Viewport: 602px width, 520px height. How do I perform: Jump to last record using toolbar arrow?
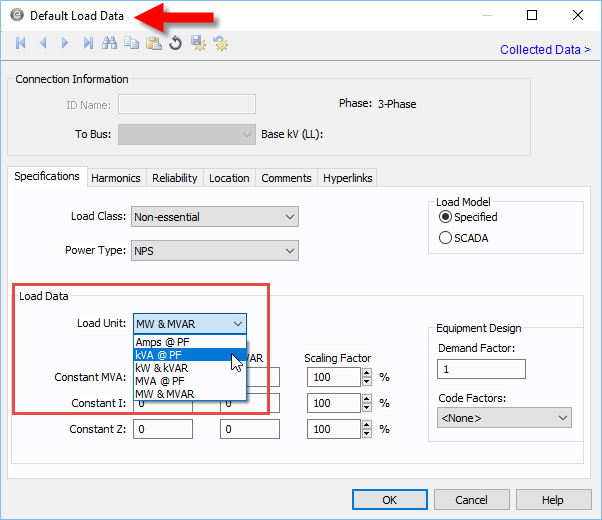tap(88, 43)
